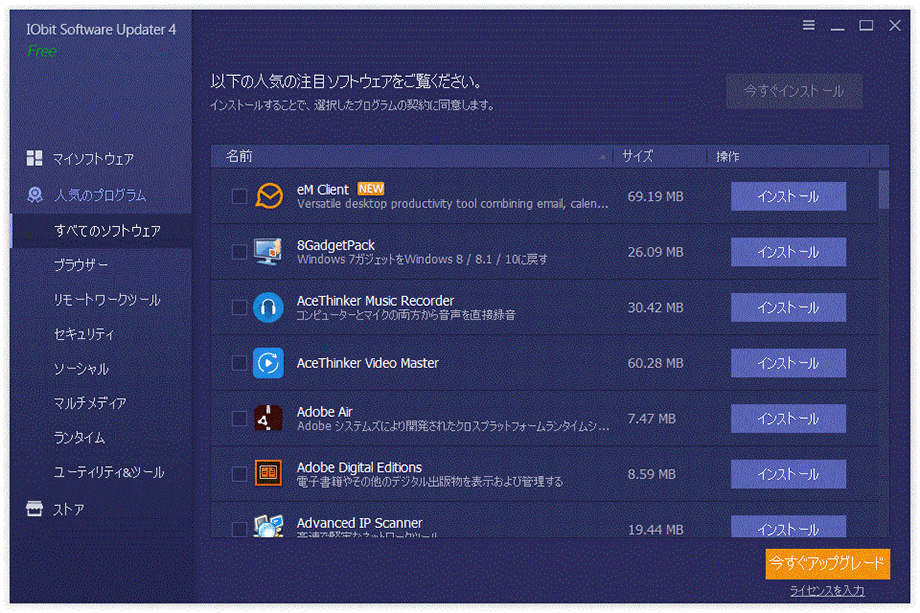This screenshot has height=613, width=920.
Task: Click the 60.28 MB size value
Action: tap(655, 364)
